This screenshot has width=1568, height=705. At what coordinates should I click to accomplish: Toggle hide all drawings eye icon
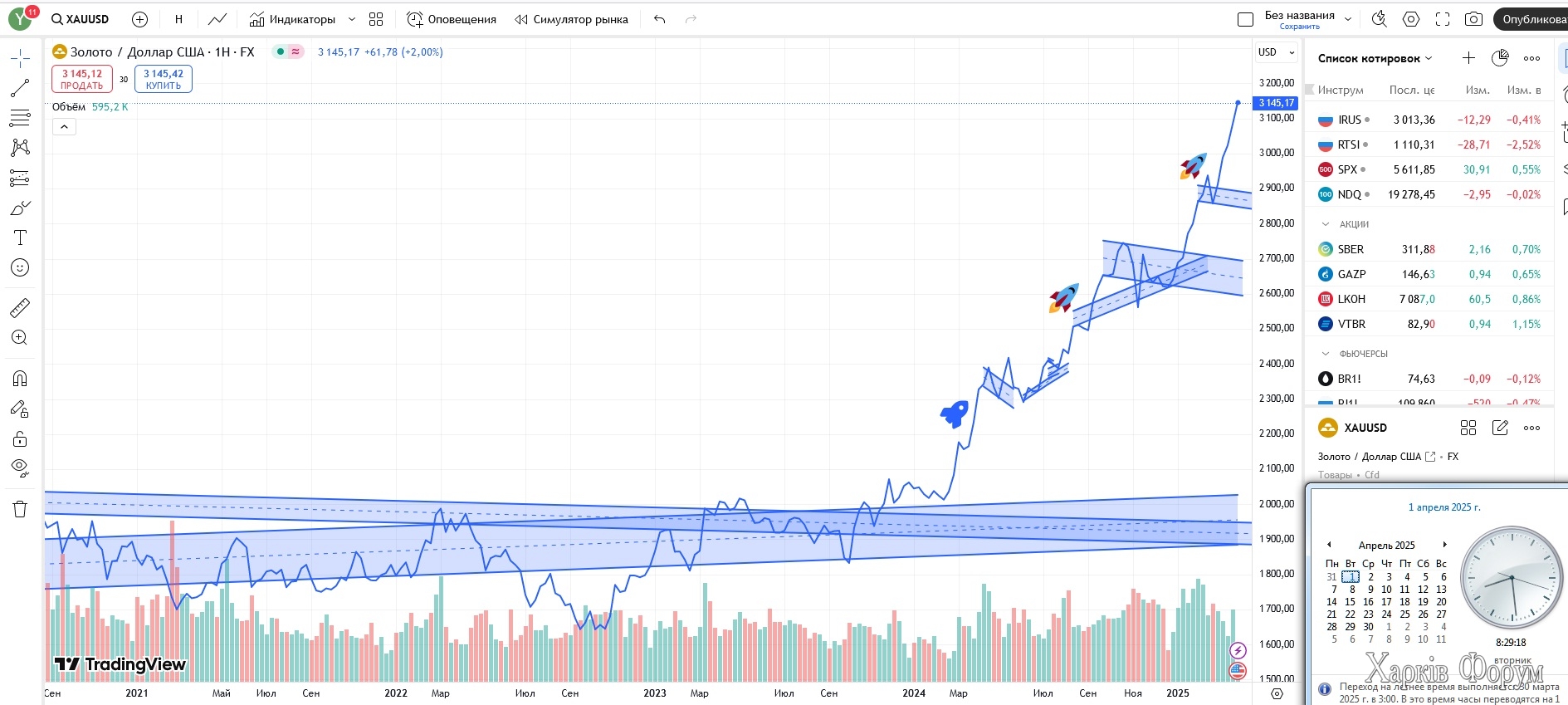[20, 468]
